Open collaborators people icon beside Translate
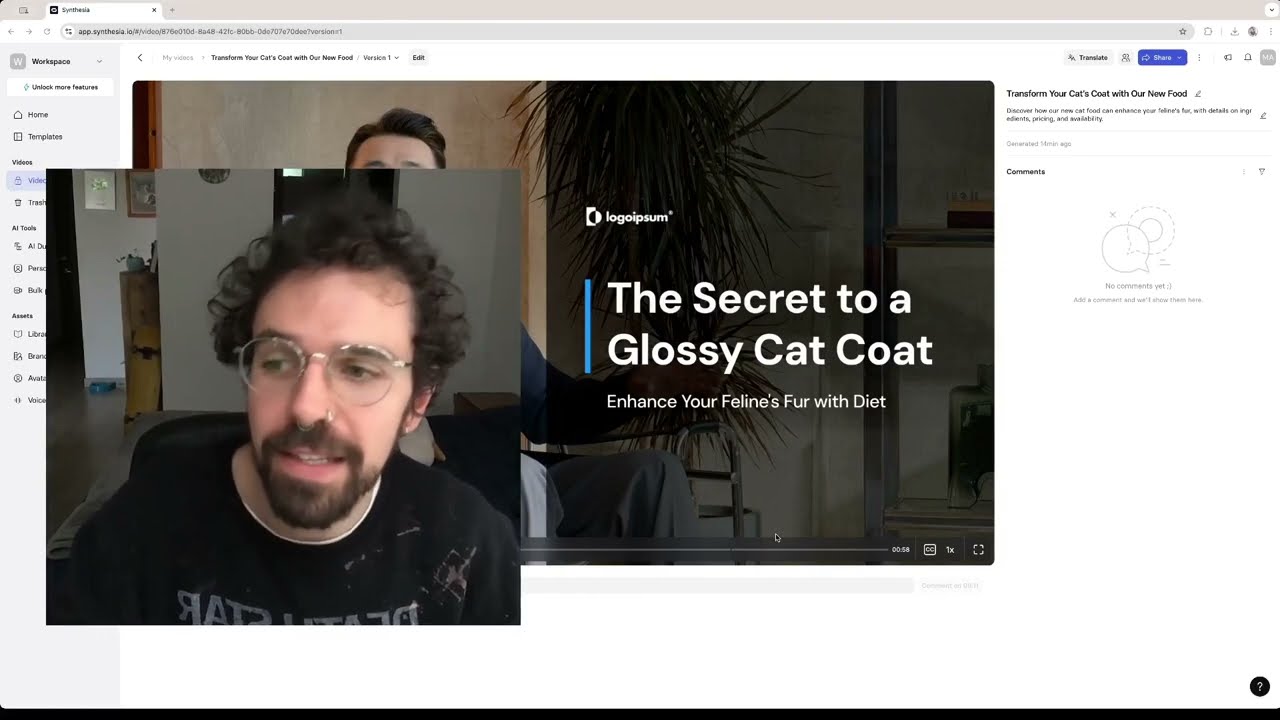The height and width of the screenshot is (720, 1280). point(1125,58)
